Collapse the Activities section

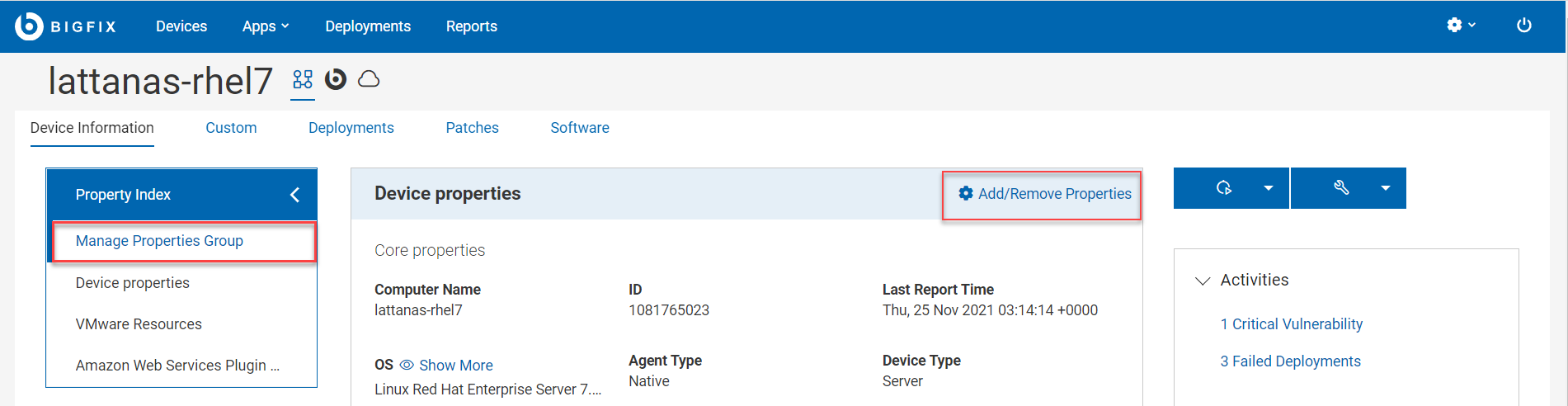(x=1203, y=281)
